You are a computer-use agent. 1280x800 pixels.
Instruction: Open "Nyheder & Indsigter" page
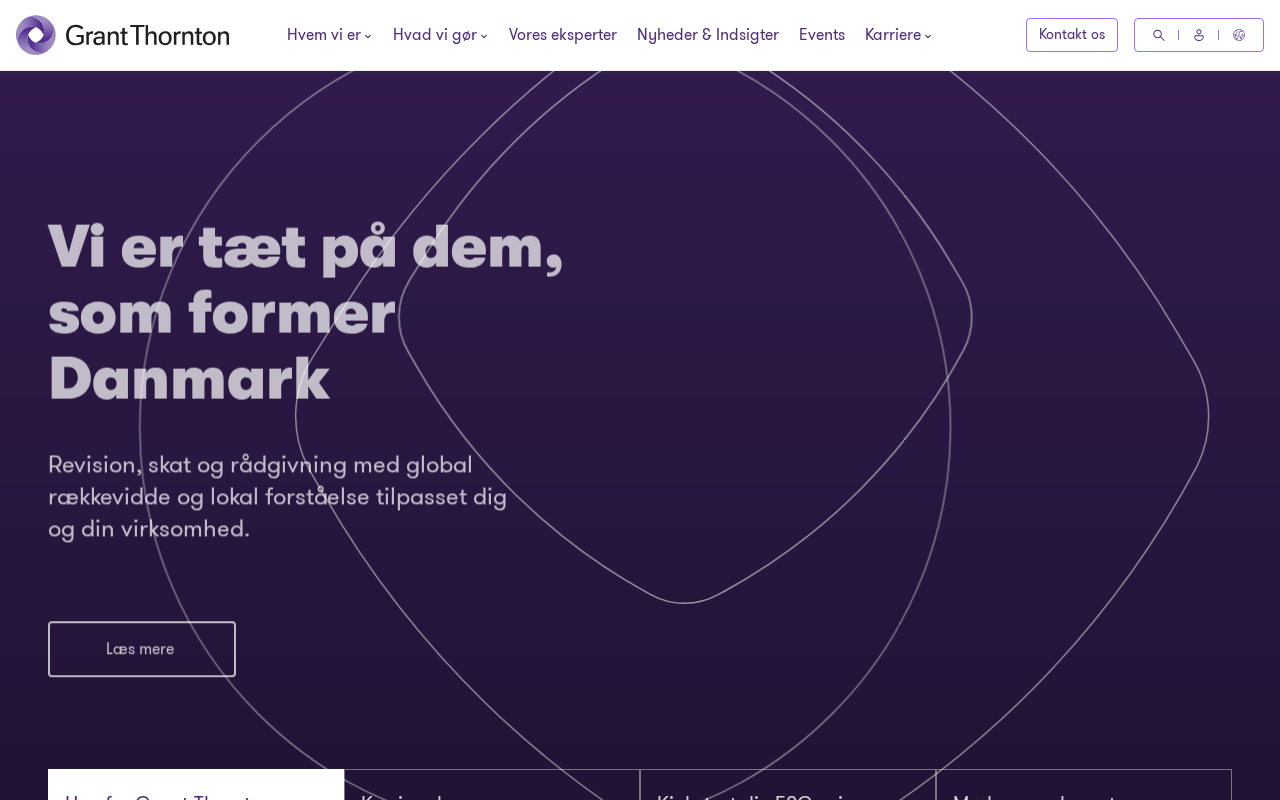click(x=708, y=35)
